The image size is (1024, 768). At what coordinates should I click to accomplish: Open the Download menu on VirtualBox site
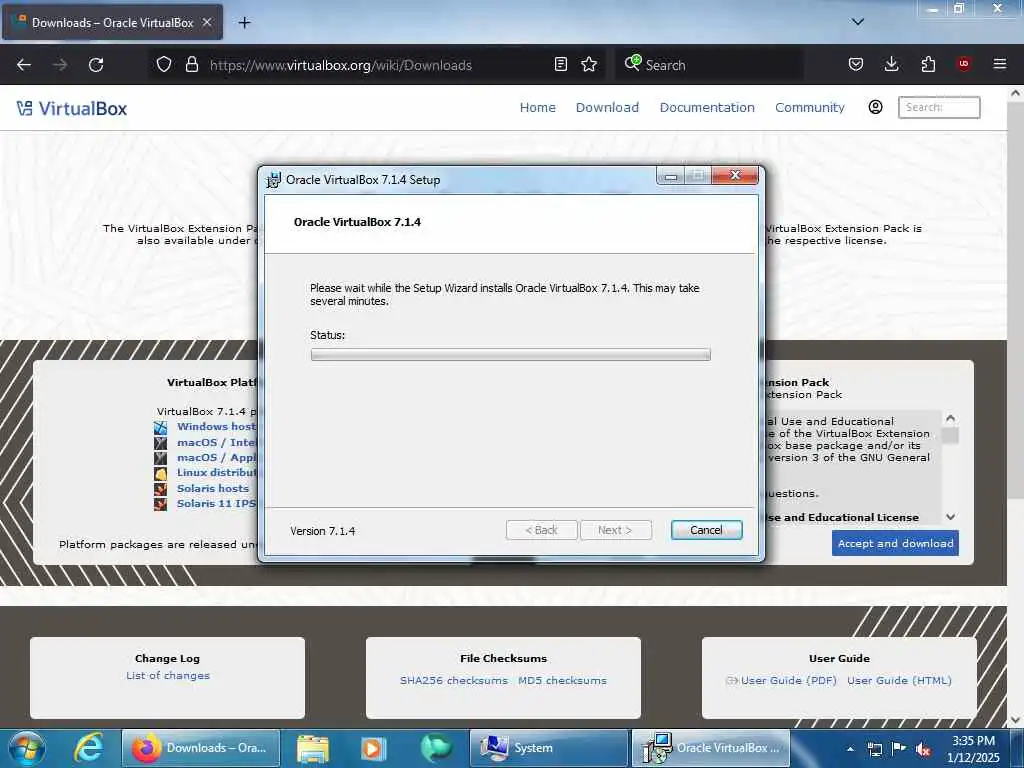(607, 108)
